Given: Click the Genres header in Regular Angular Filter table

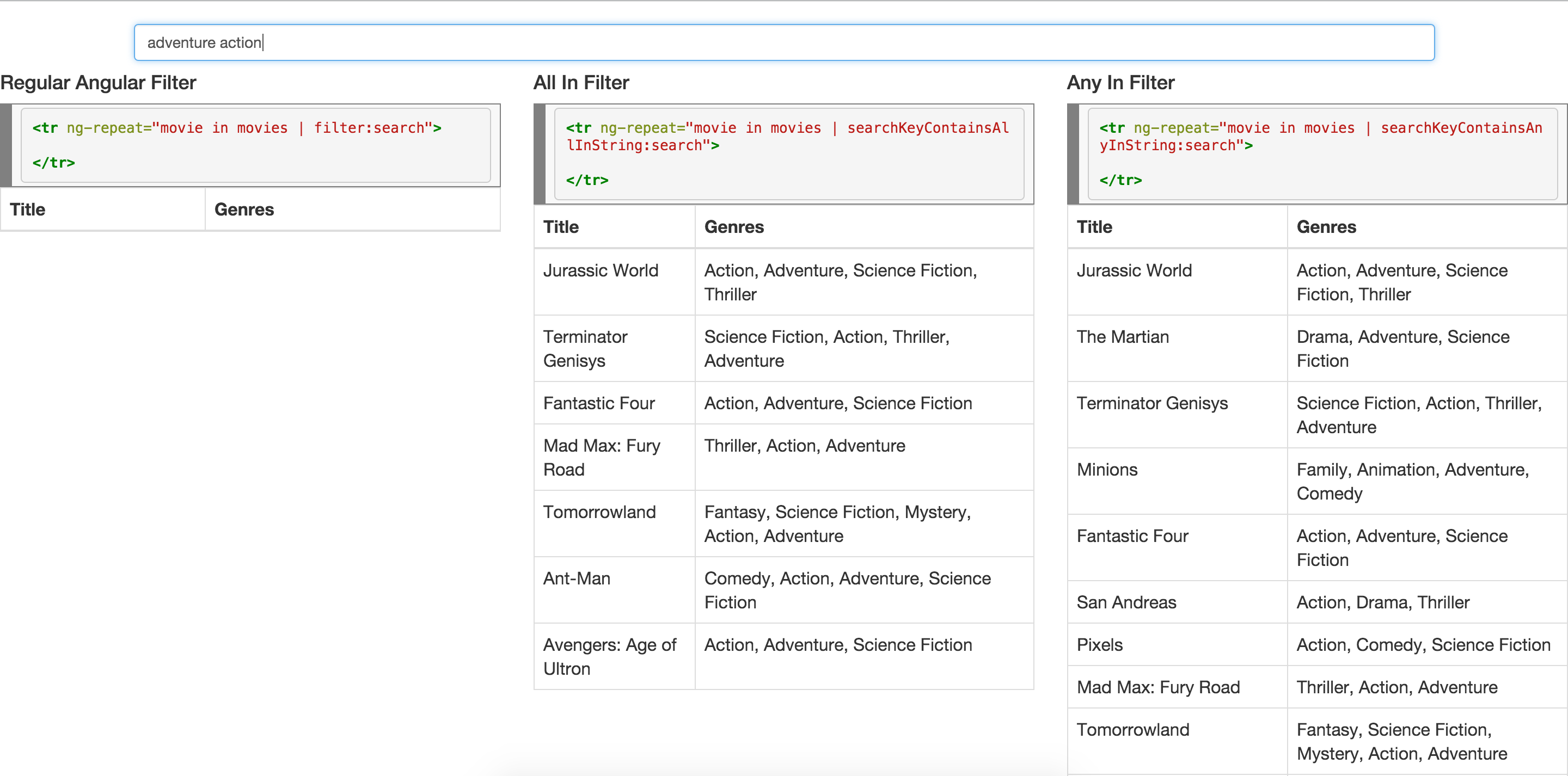Looking at the screenshot, I should pyautogui.click(x=244, y=210).
